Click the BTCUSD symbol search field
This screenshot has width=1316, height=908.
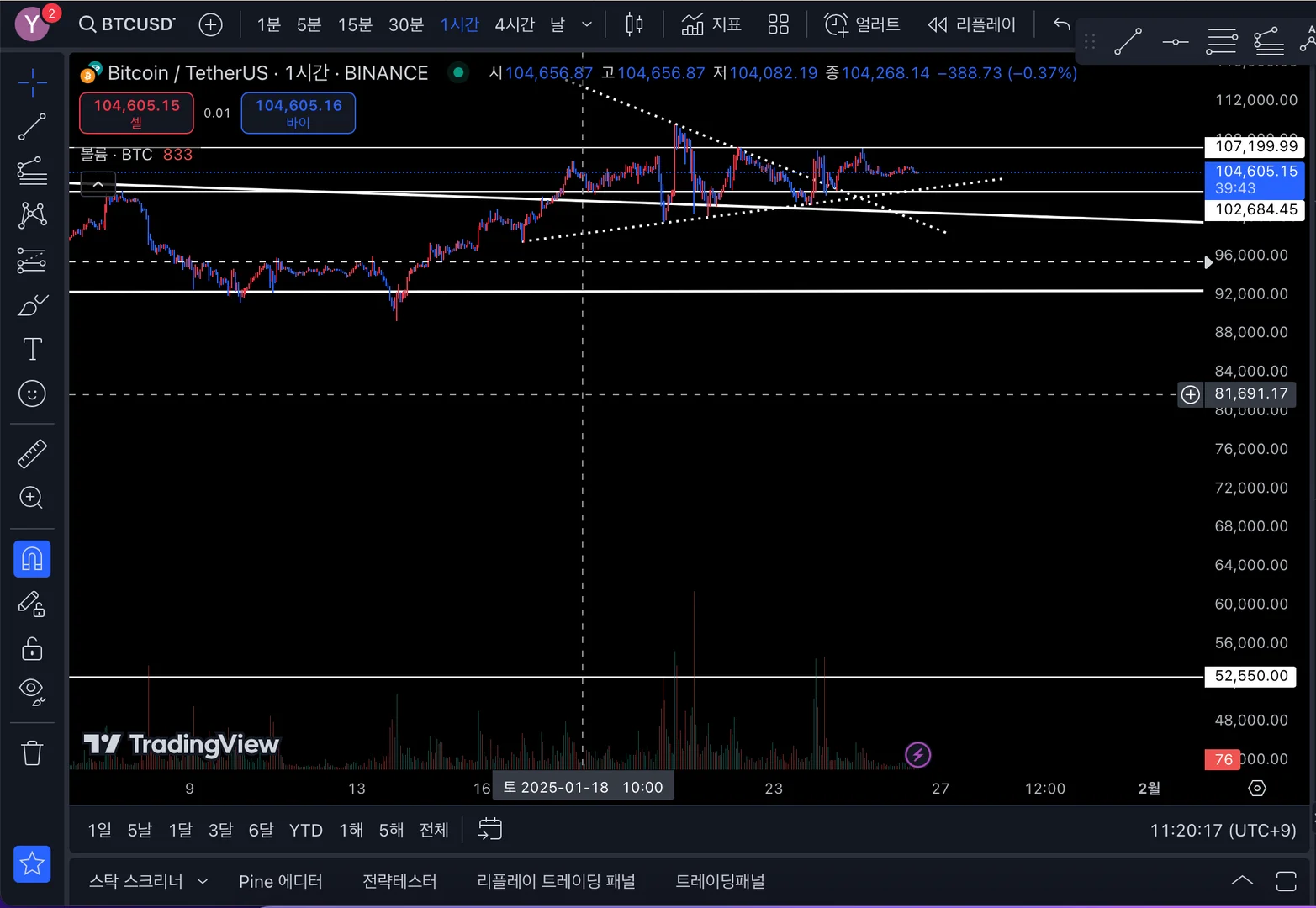click(127, 24)
